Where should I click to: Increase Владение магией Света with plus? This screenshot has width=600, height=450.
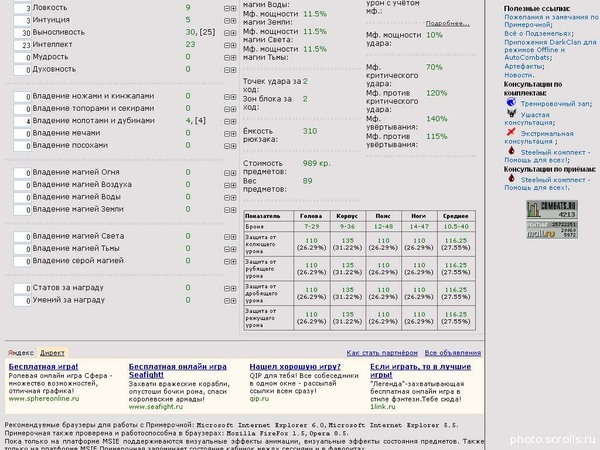click(233, 237)
